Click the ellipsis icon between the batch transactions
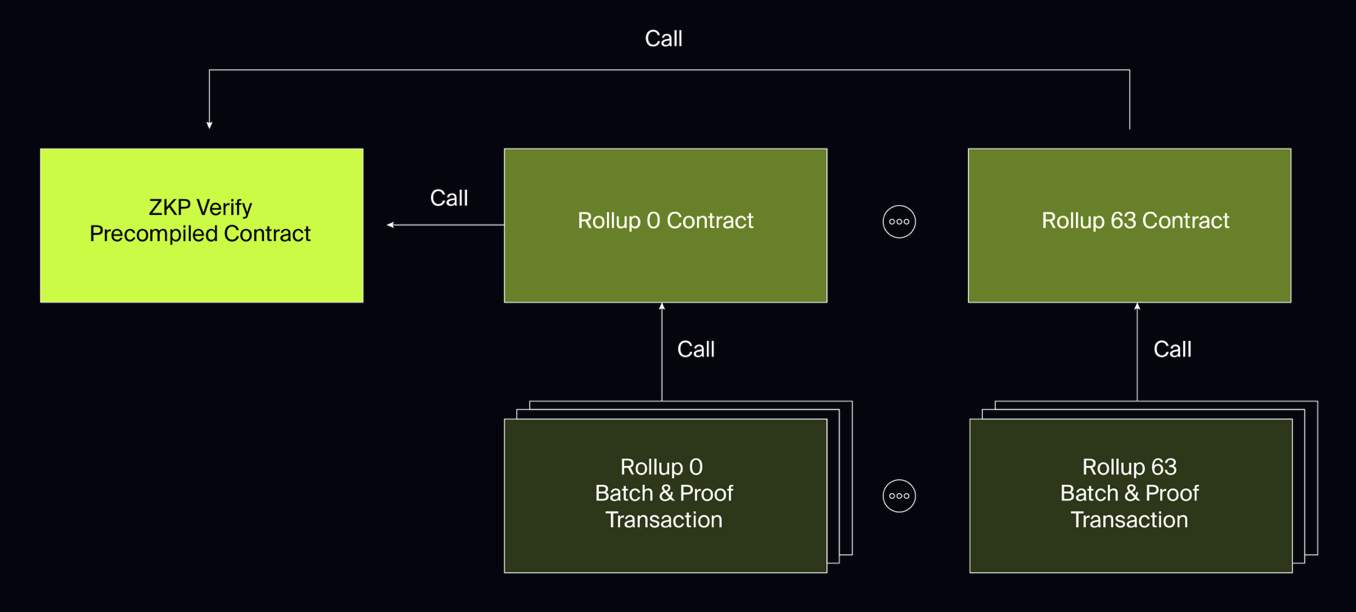Image resolution: width=1356 pixels, height=612 pixels. click(x=899, y=496)
